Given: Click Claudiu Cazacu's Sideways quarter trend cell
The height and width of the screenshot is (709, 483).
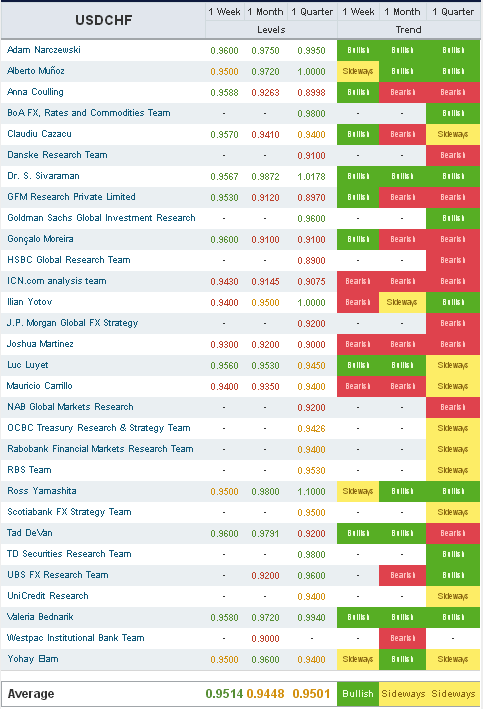Looking at the screenshot, I should click(x=453, y=134).
